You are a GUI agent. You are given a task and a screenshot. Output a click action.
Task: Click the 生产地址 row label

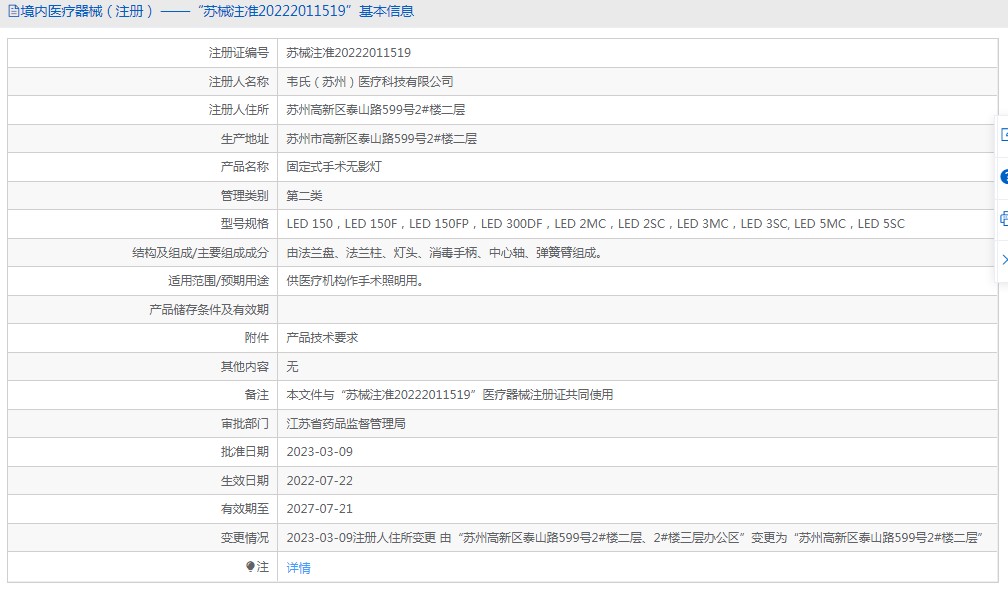click(244, 138)
